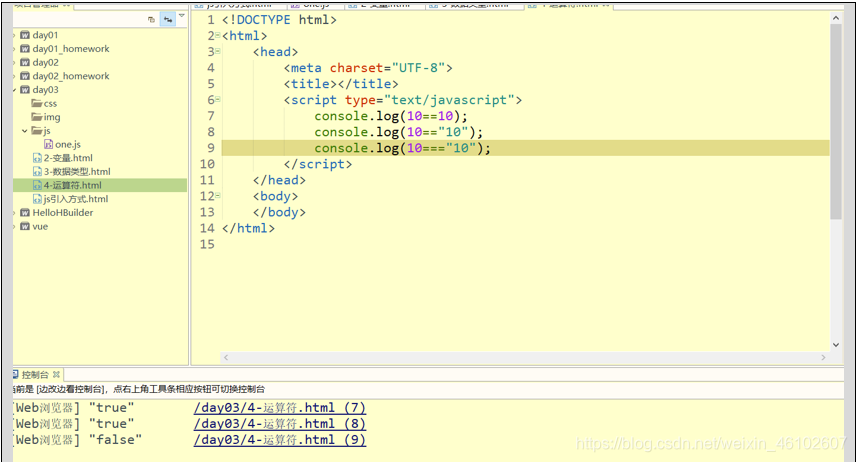This screenshot has width=857, height=462.
Task: Click line number 15 in gutter
Action: click(x=207, y=244)
